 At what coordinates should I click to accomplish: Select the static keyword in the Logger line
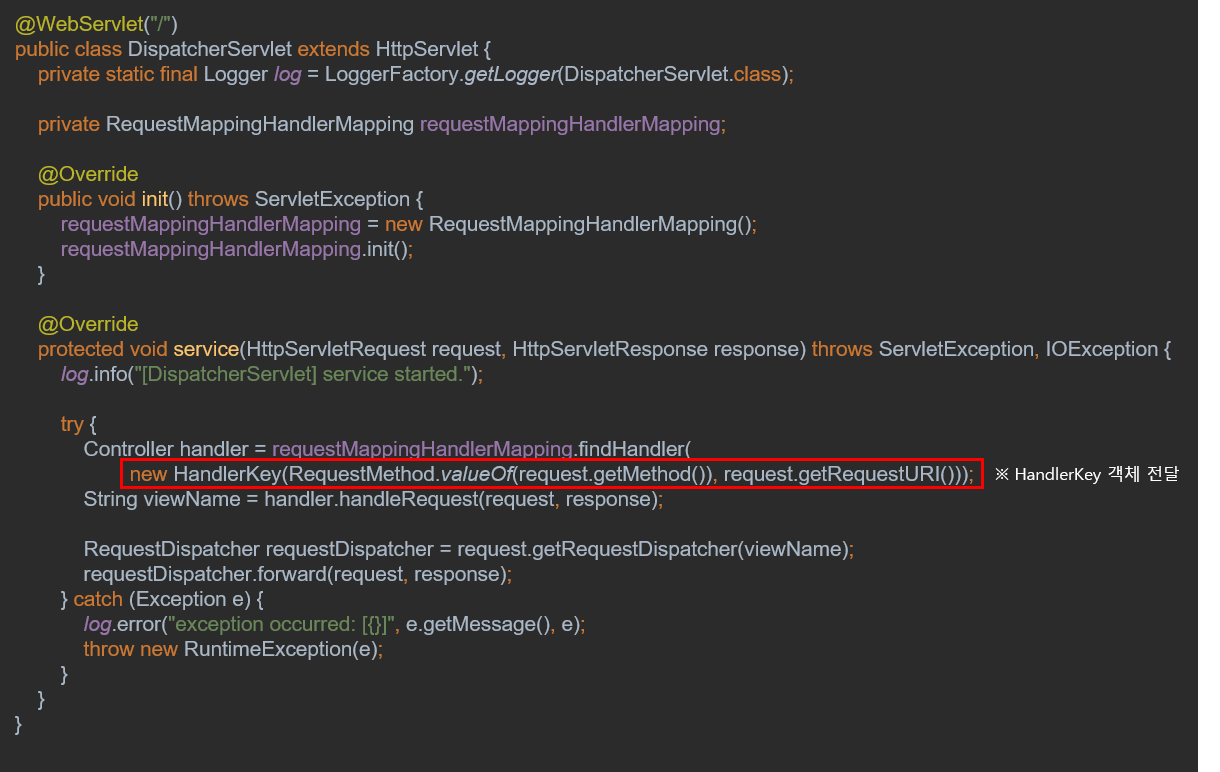[x=129, y=74]
